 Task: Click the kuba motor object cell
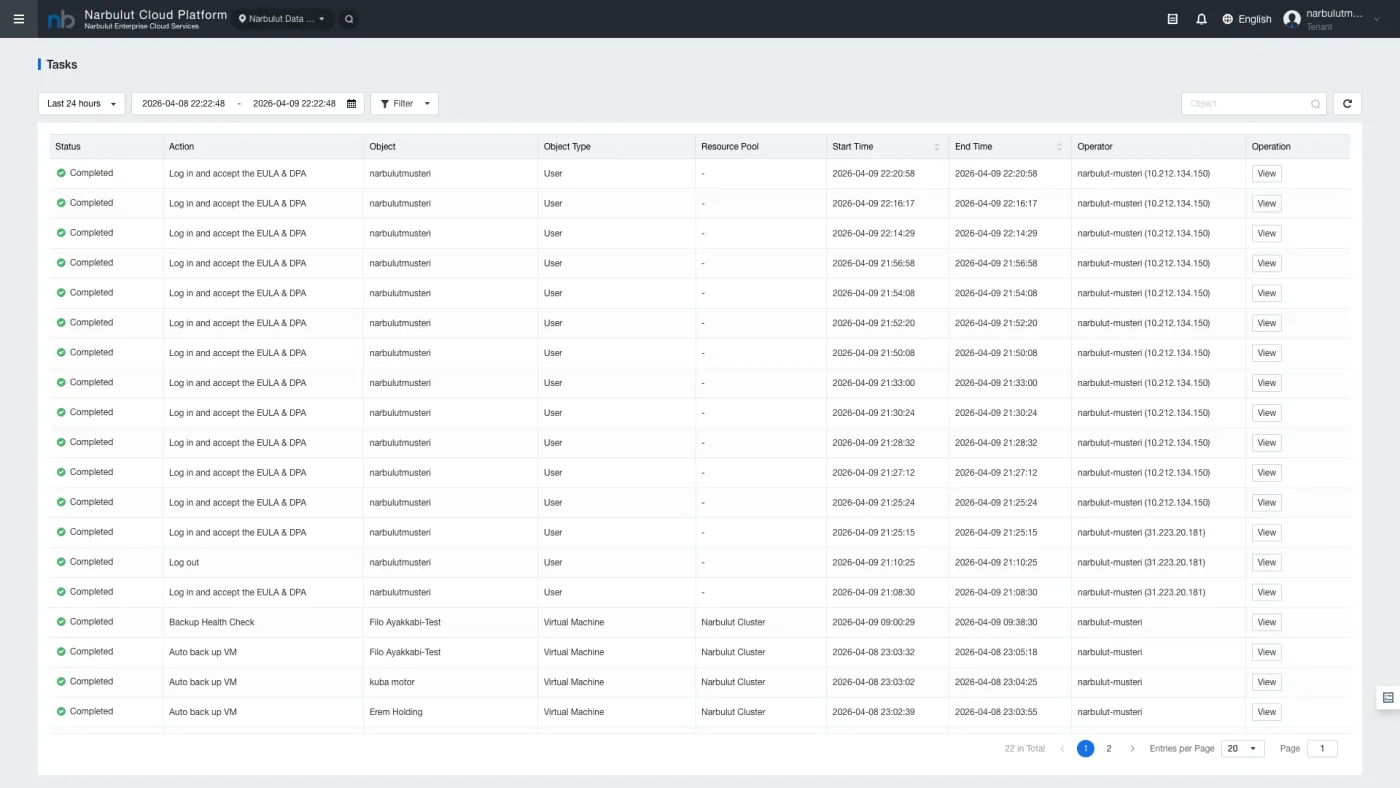click(x=392, y=682)
